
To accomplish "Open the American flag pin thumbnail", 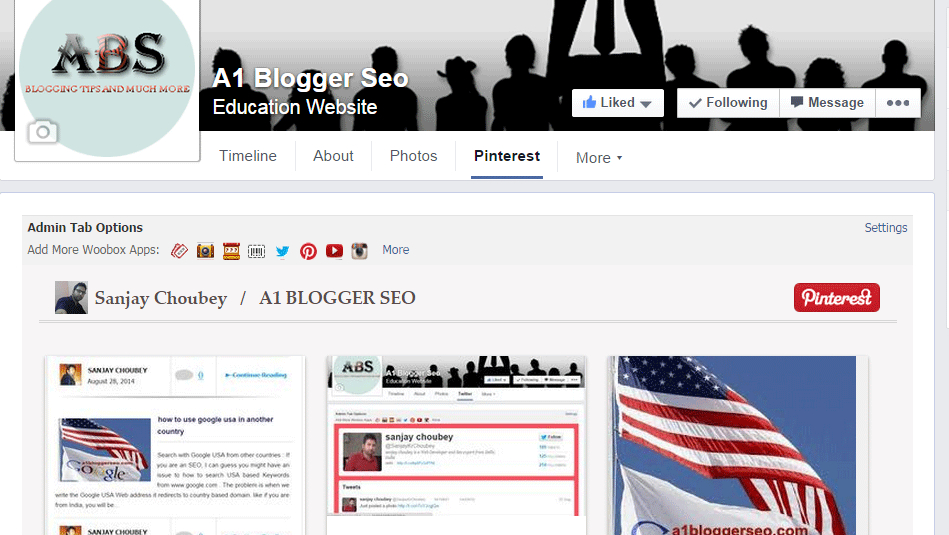I will (738, 445).
